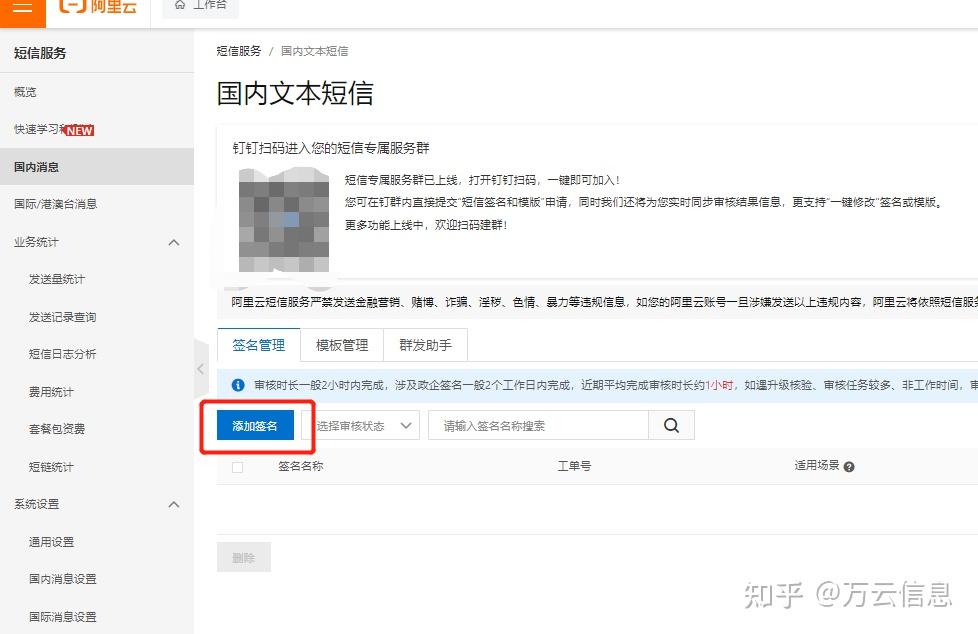The width and height of the screenshot is (978, 634).
Task: Click the search magnifier icon
Action: [671, 426]
